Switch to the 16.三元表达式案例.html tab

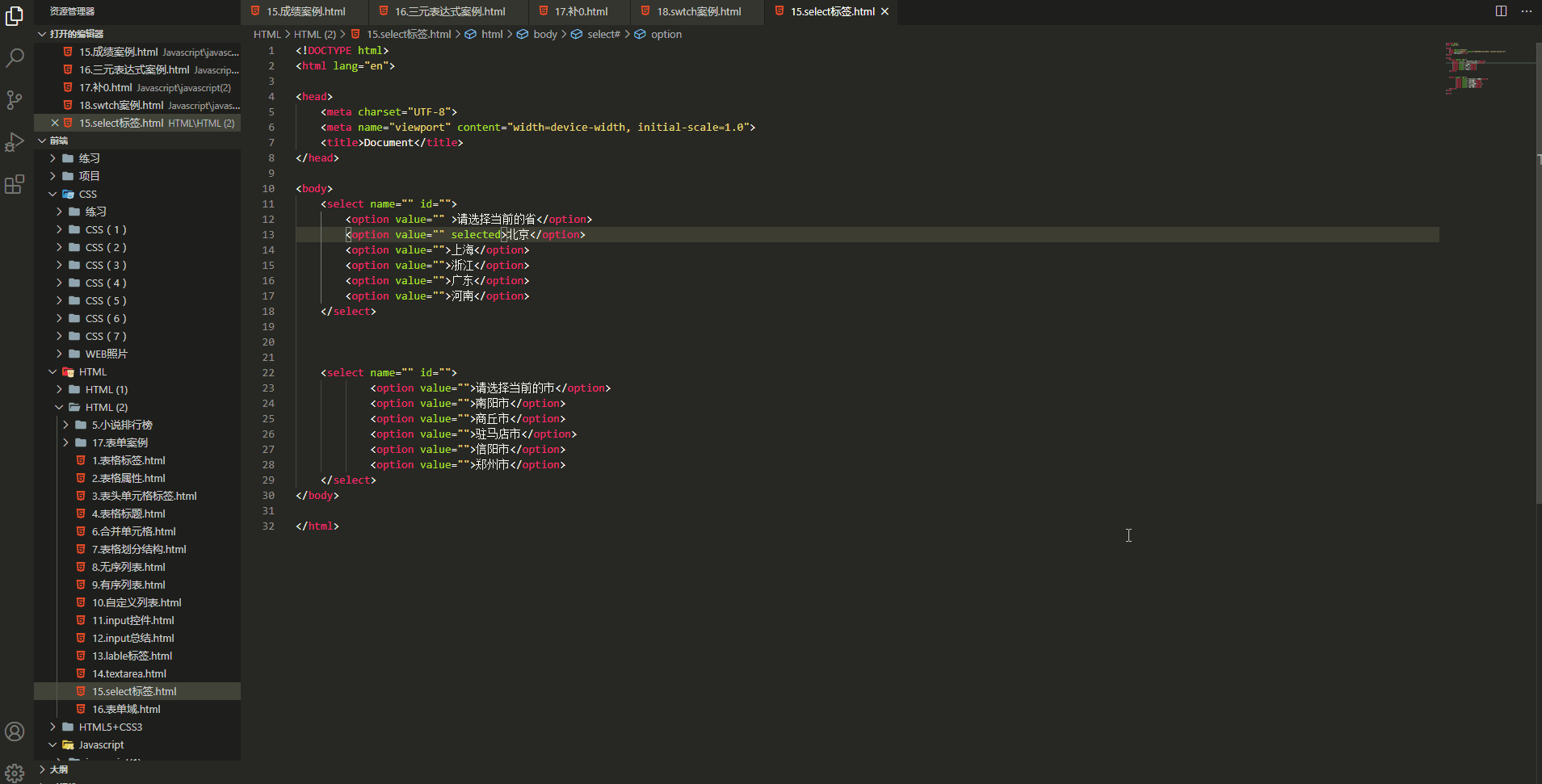[x=449, y=11]
